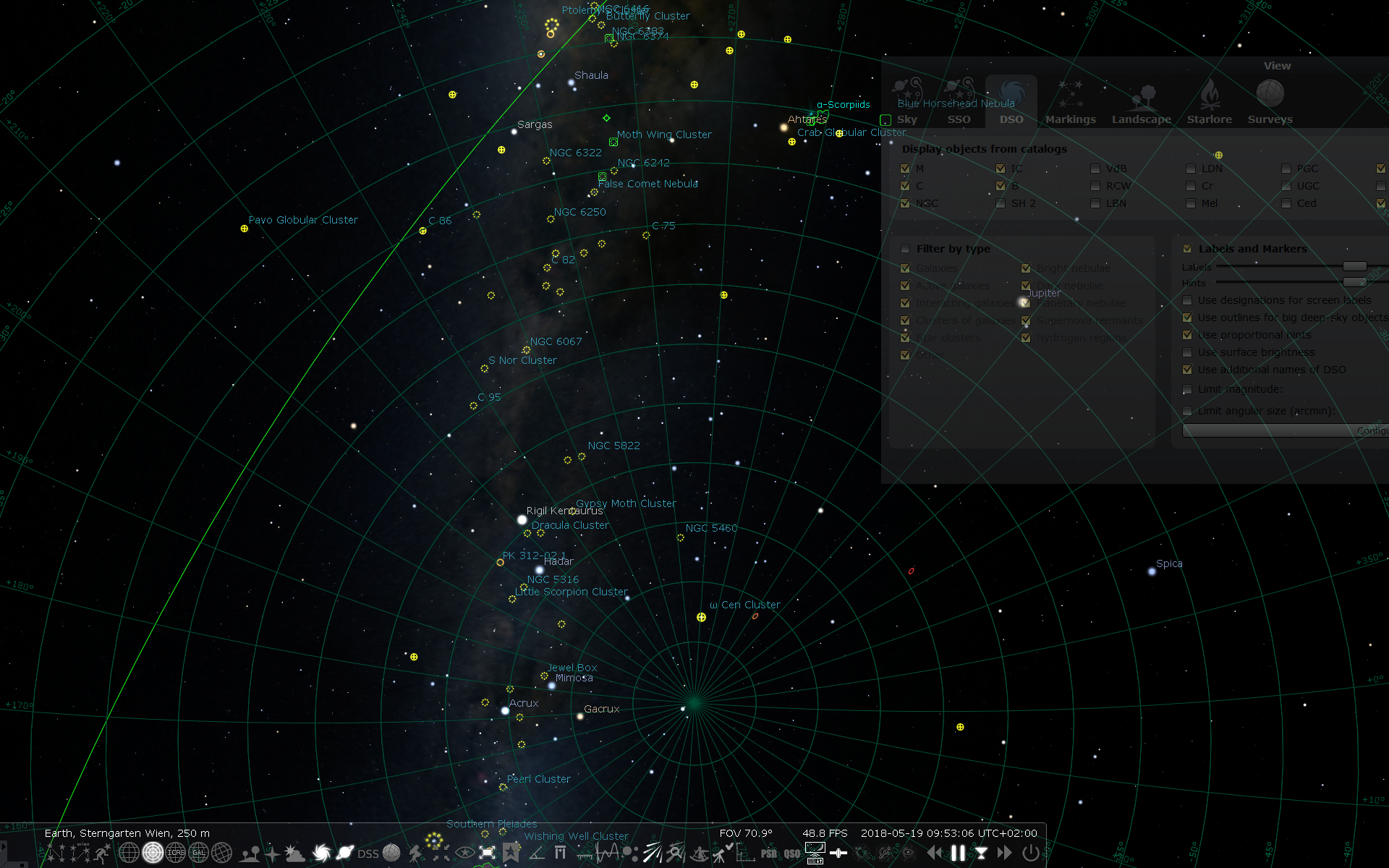Toggle PSR pulsars icon
The width and height of the screenshot is (1389, 868).
click(769, 854)
